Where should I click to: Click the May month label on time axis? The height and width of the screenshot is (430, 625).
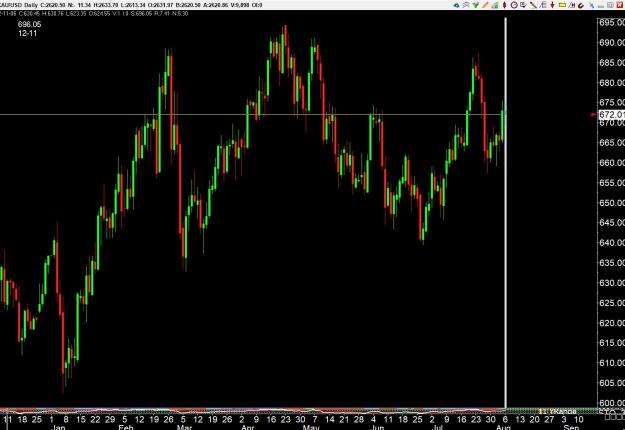[x=311, y=427]
